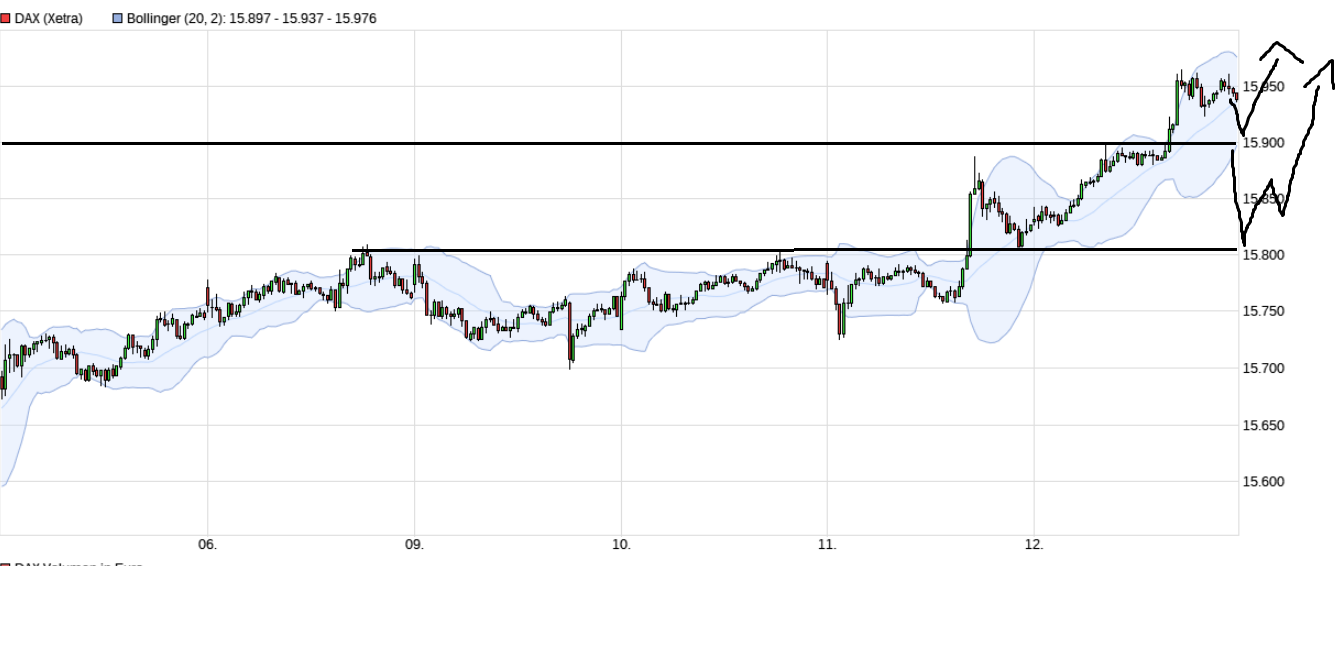Click the far-right hand-drawn arrowhead
This screenshot has width=1336, height=648.
tap(1329, 64)
